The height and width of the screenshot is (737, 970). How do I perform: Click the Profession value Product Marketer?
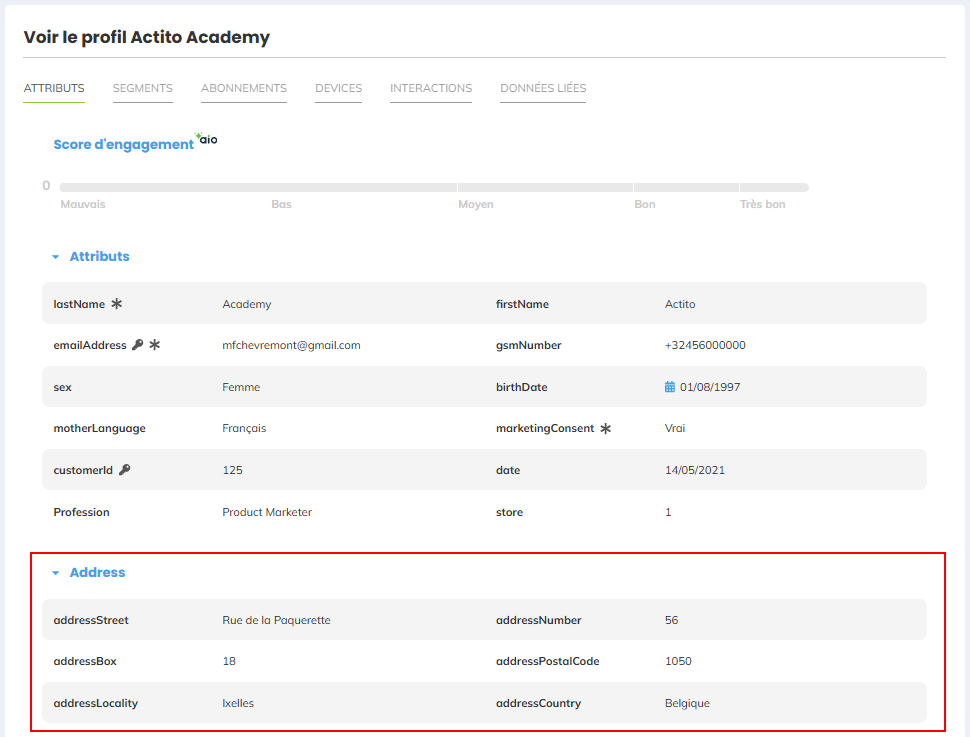(x=267, y=512)
